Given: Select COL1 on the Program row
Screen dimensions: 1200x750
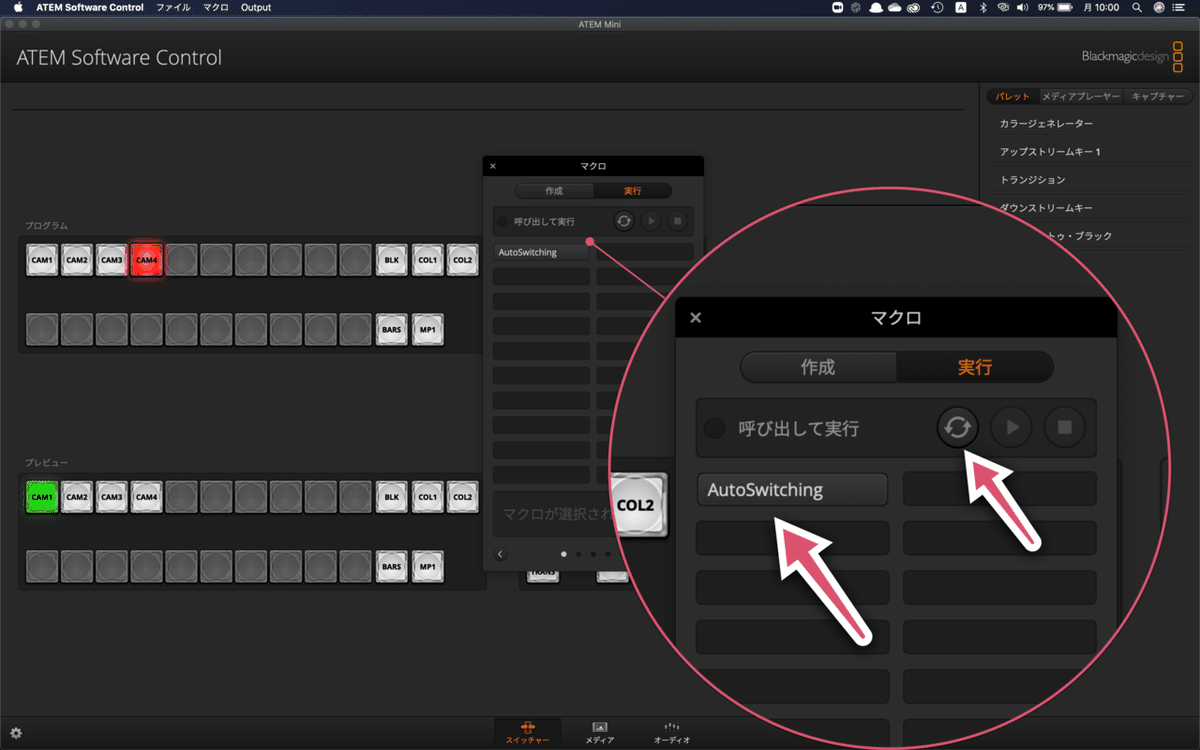Looking at the screenshot, I should click(427, 260).
